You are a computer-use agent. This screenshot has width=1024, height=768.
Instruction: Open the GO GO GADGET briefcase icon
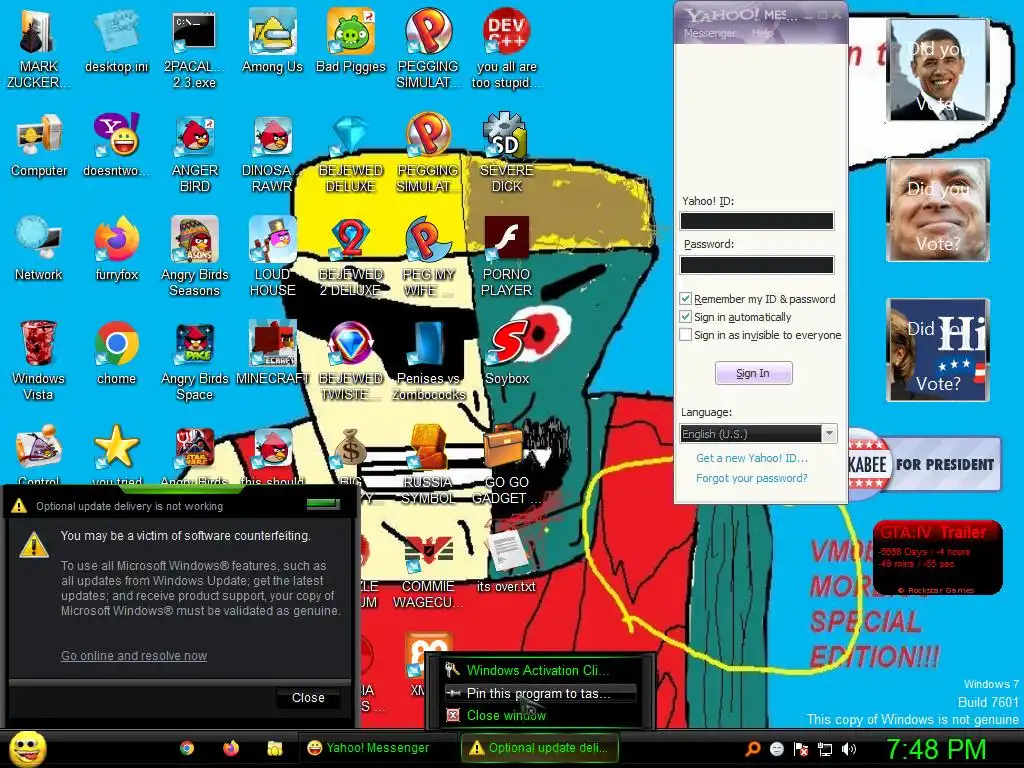pyautogui.click(x=507, y=464)
